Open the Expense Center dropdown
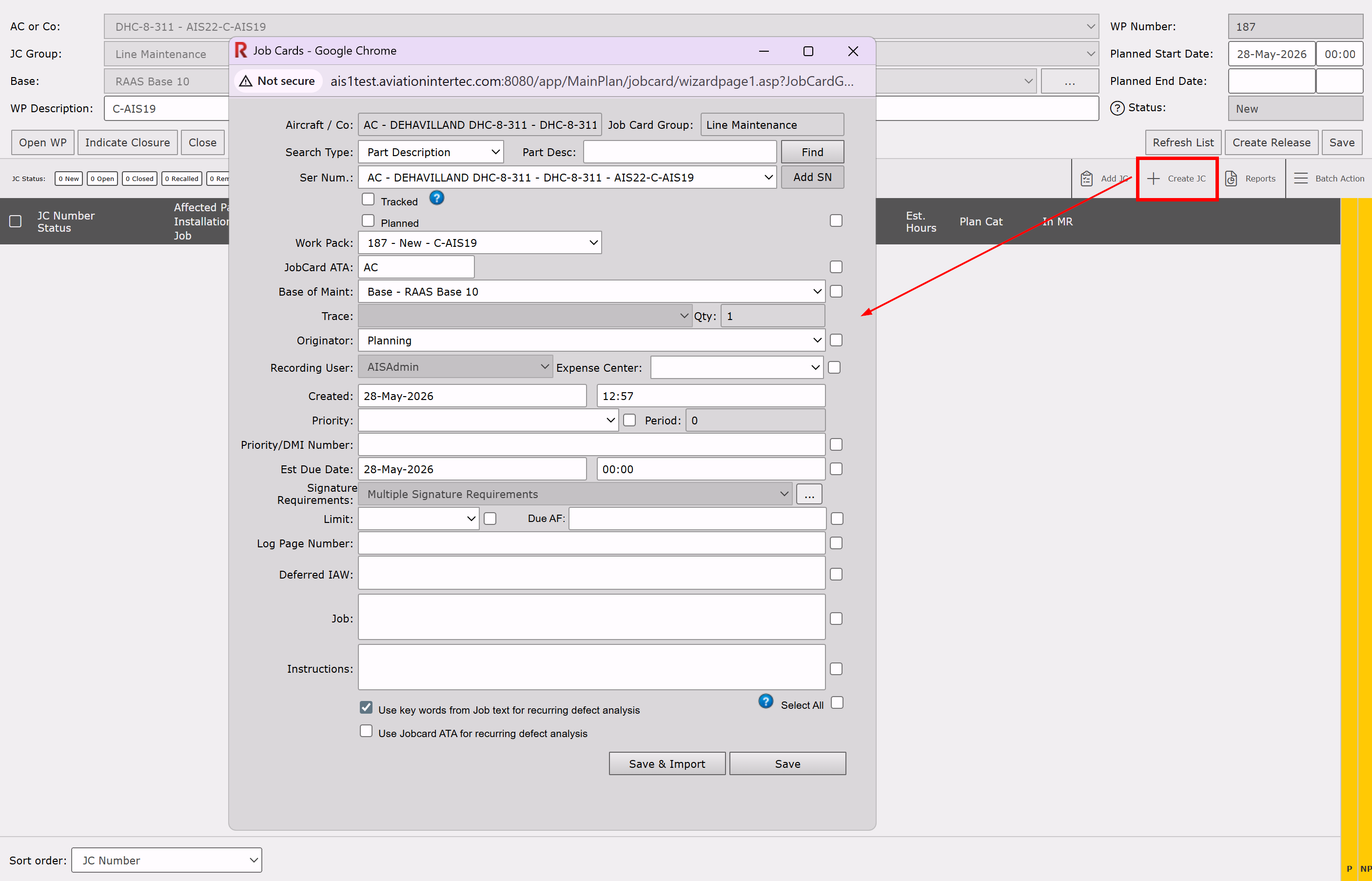 click(x=737, y=367)
